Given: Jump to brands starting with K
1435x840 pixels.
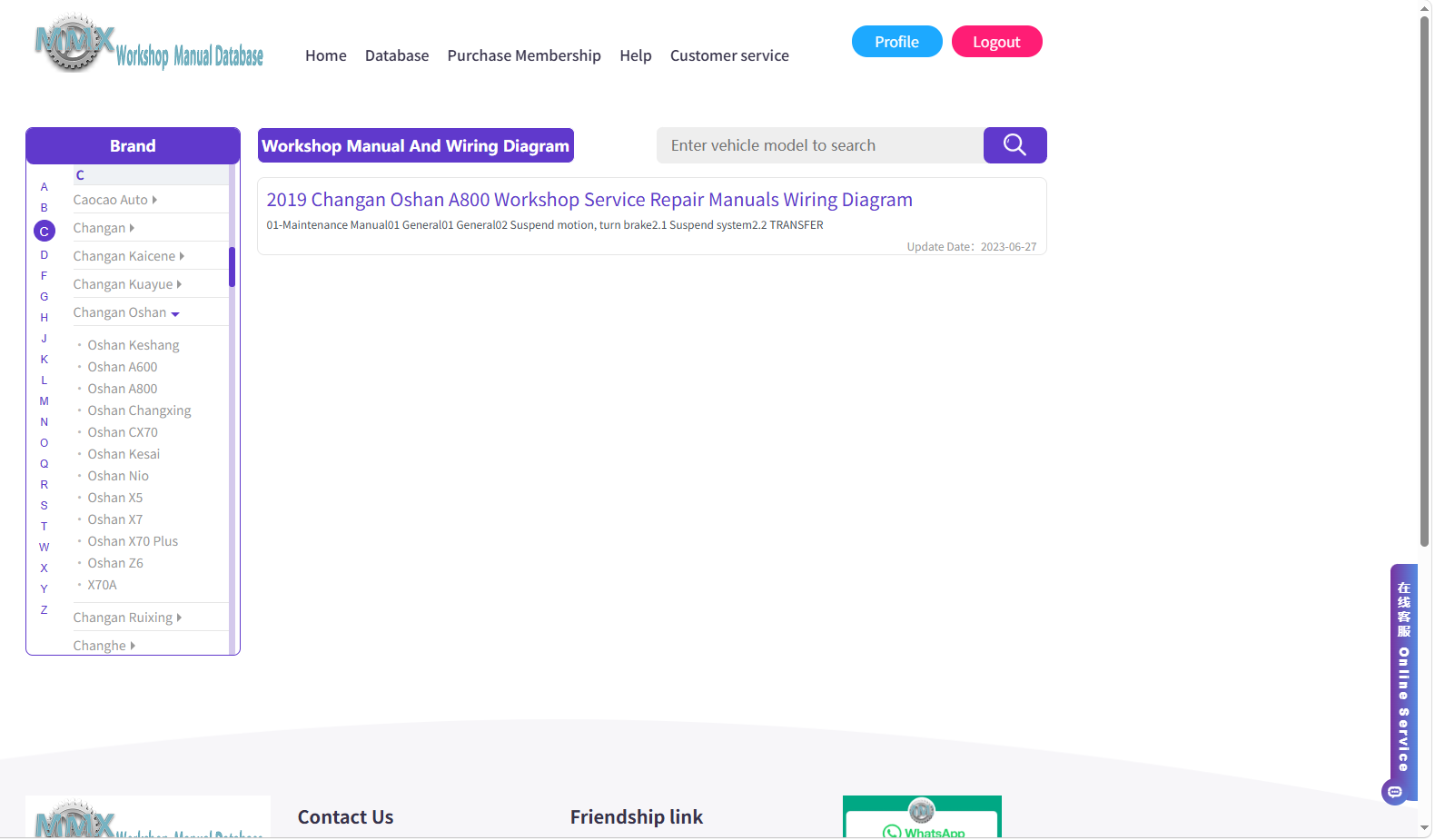Looking at the screenshot, I should (x=44, y=360).
